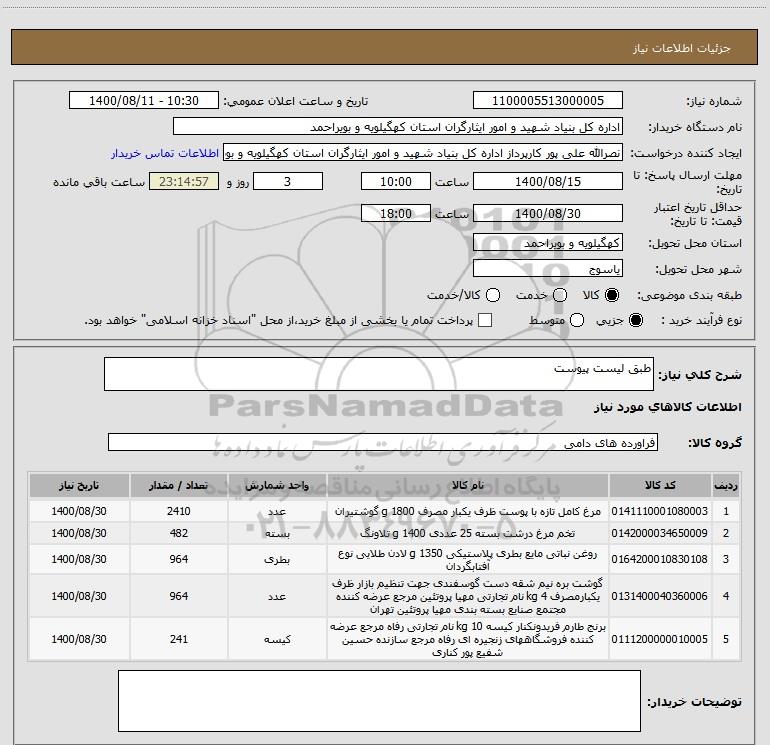Click the request creator name field

423,153
